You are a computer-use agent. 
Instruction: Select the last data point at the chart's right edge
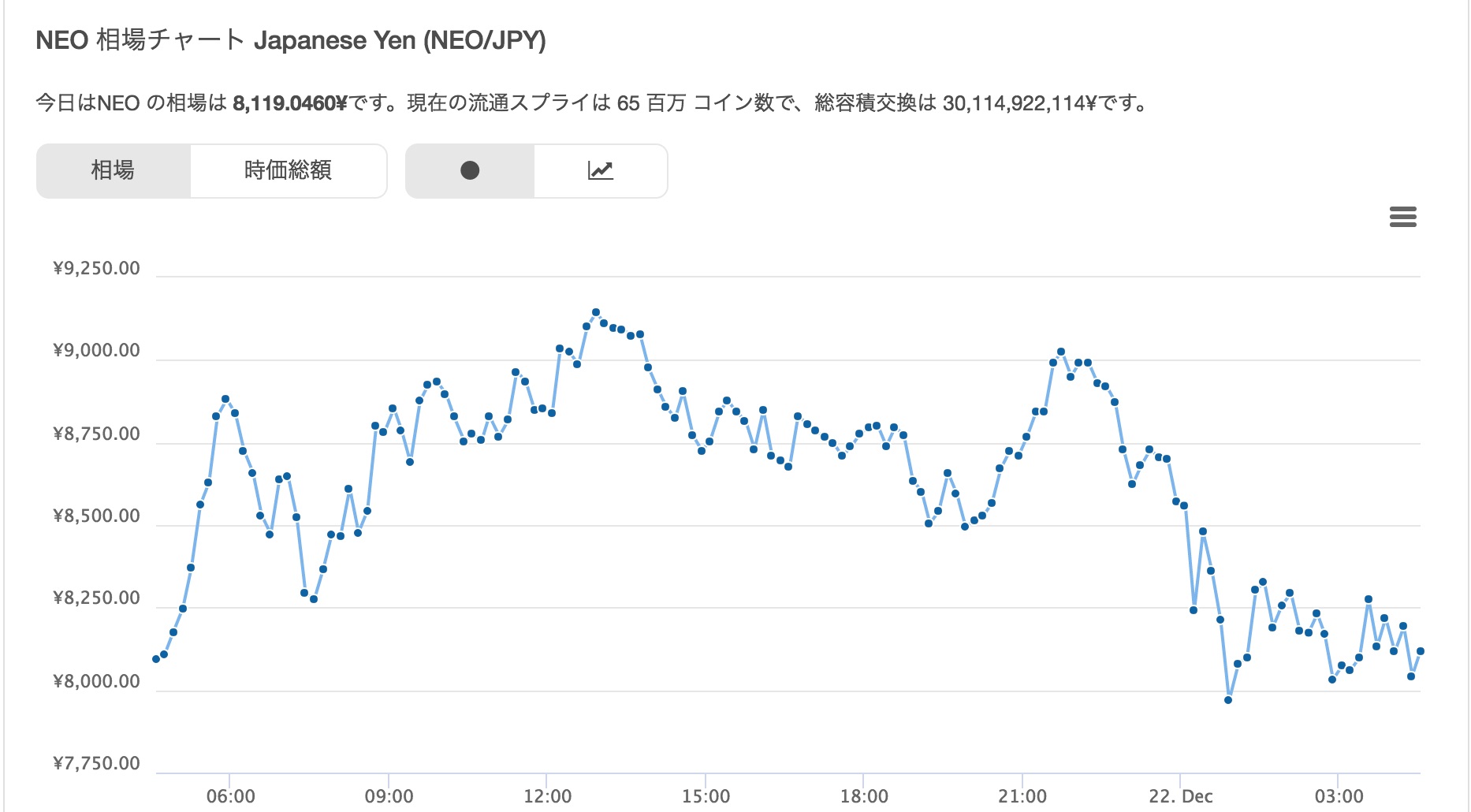pos(1421,651)
